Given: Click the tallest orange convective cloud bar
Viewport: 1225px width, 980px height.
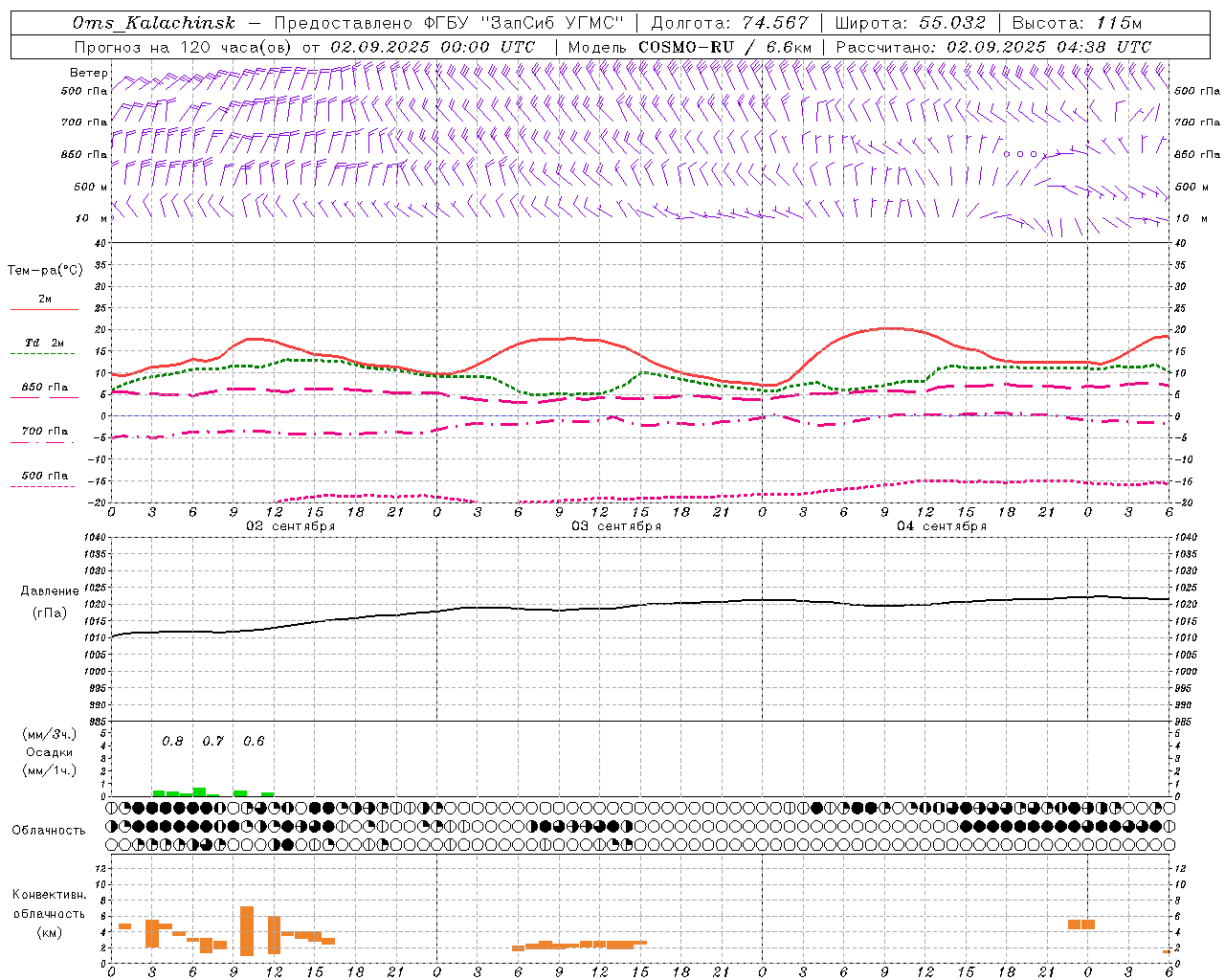Looking at the screenshot, I should (247, 930).
